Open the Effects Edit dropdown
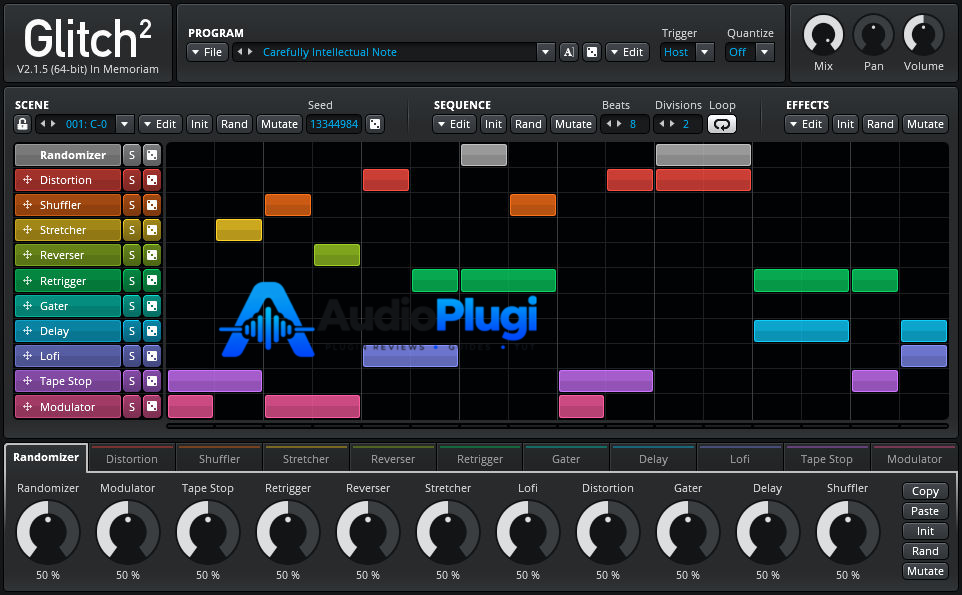 806,124
